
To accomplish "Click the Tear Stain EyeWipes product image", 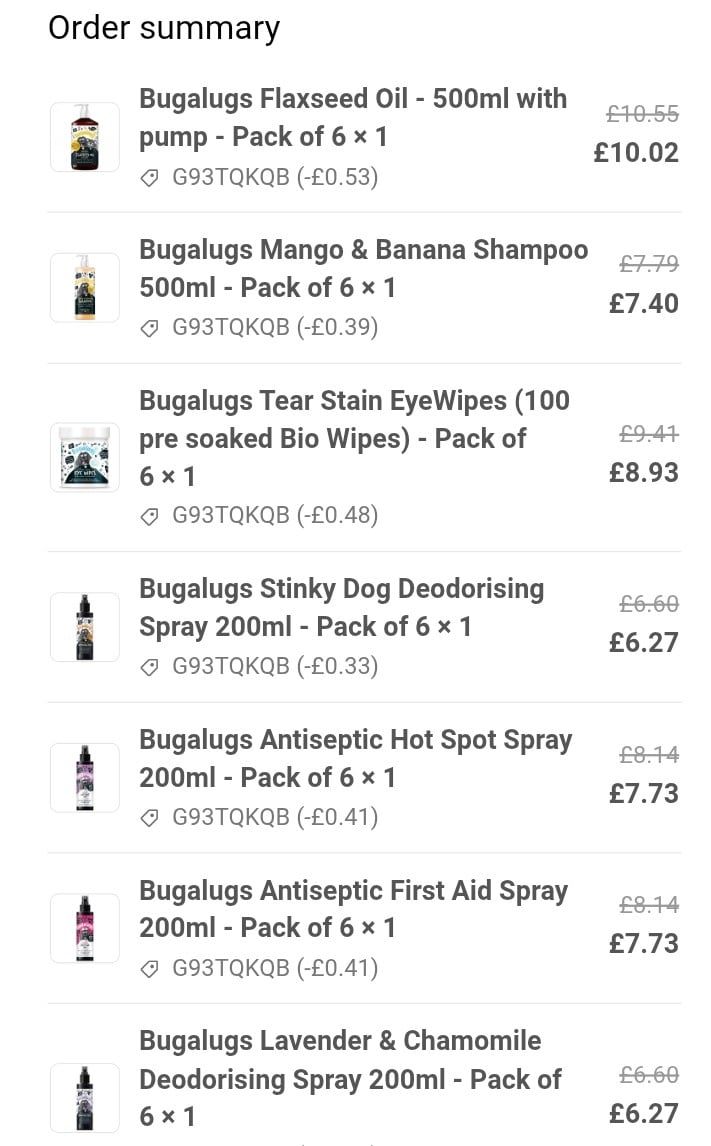I will (85, 457).
